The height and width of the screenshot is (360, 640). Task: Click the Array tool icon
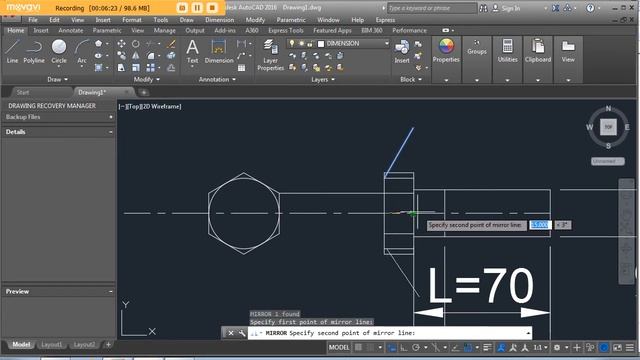coord(151,67)
